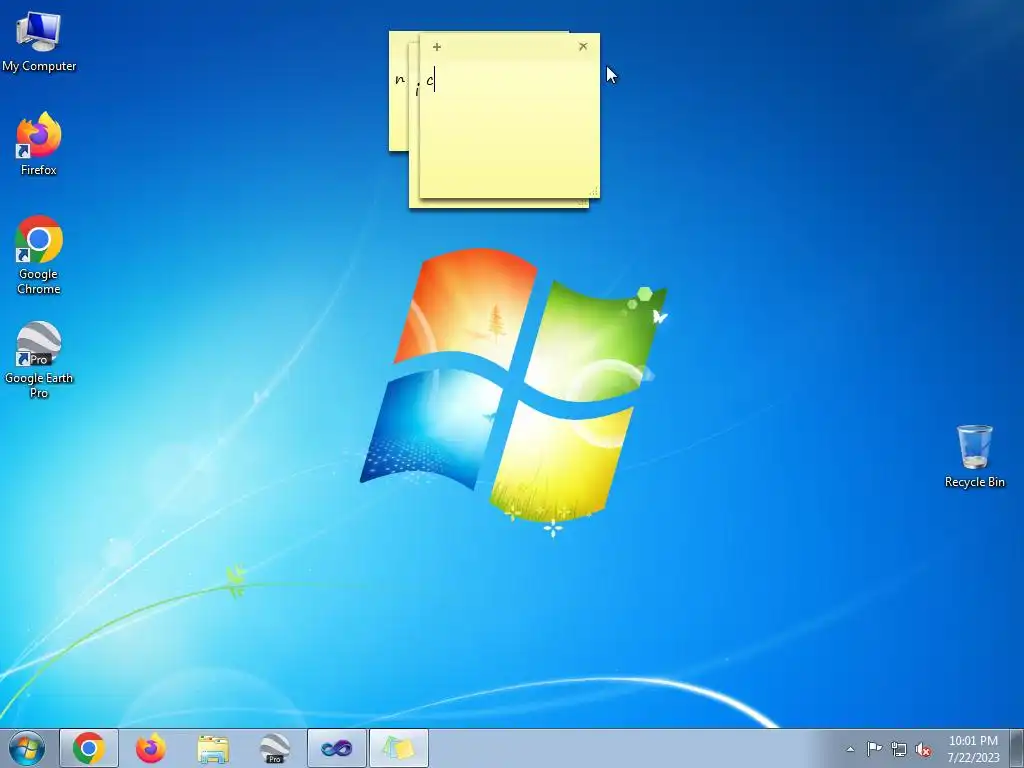Select the Google Chrome desktop shortcut
Screen dimensions: 1024x768
[x=39, y=255]
